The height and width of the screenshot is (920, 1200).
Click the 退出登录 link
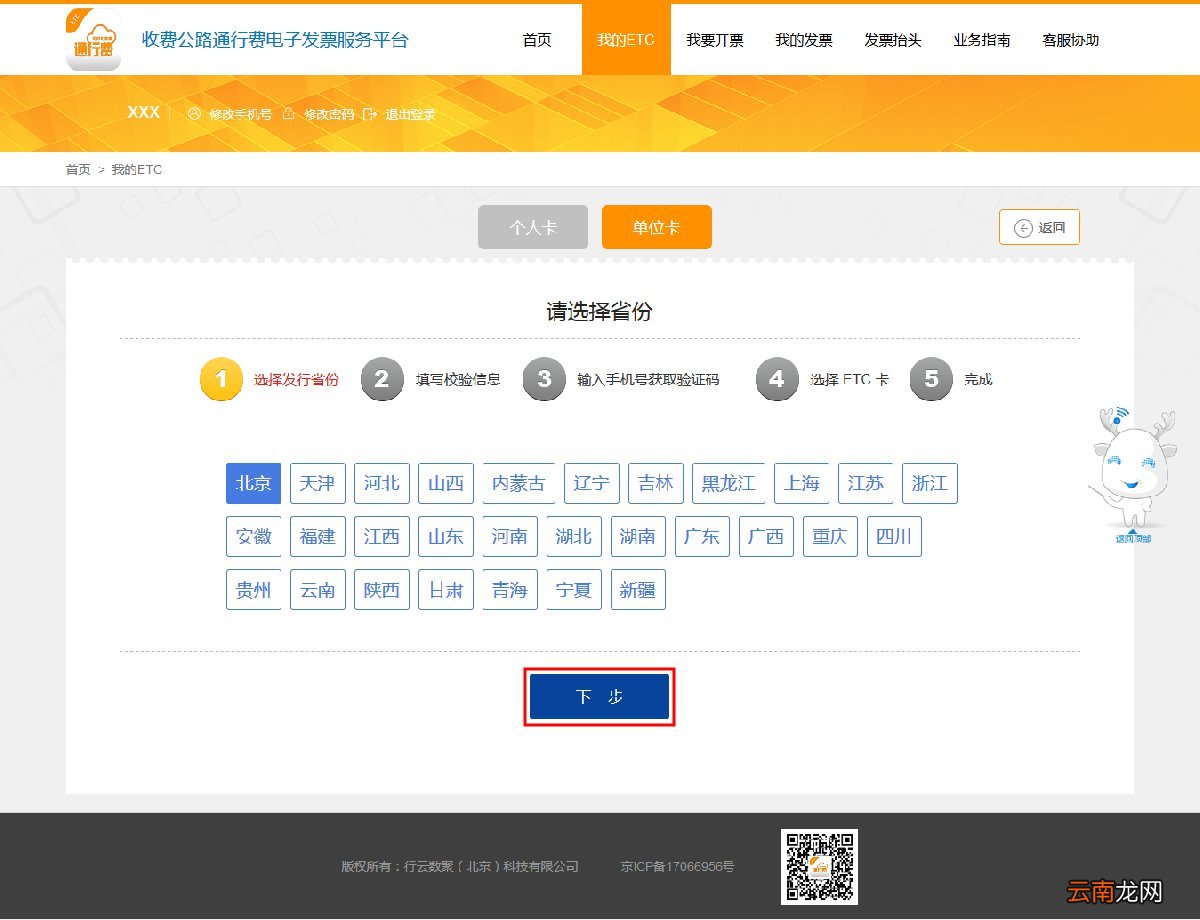click(x=411, y=115)
